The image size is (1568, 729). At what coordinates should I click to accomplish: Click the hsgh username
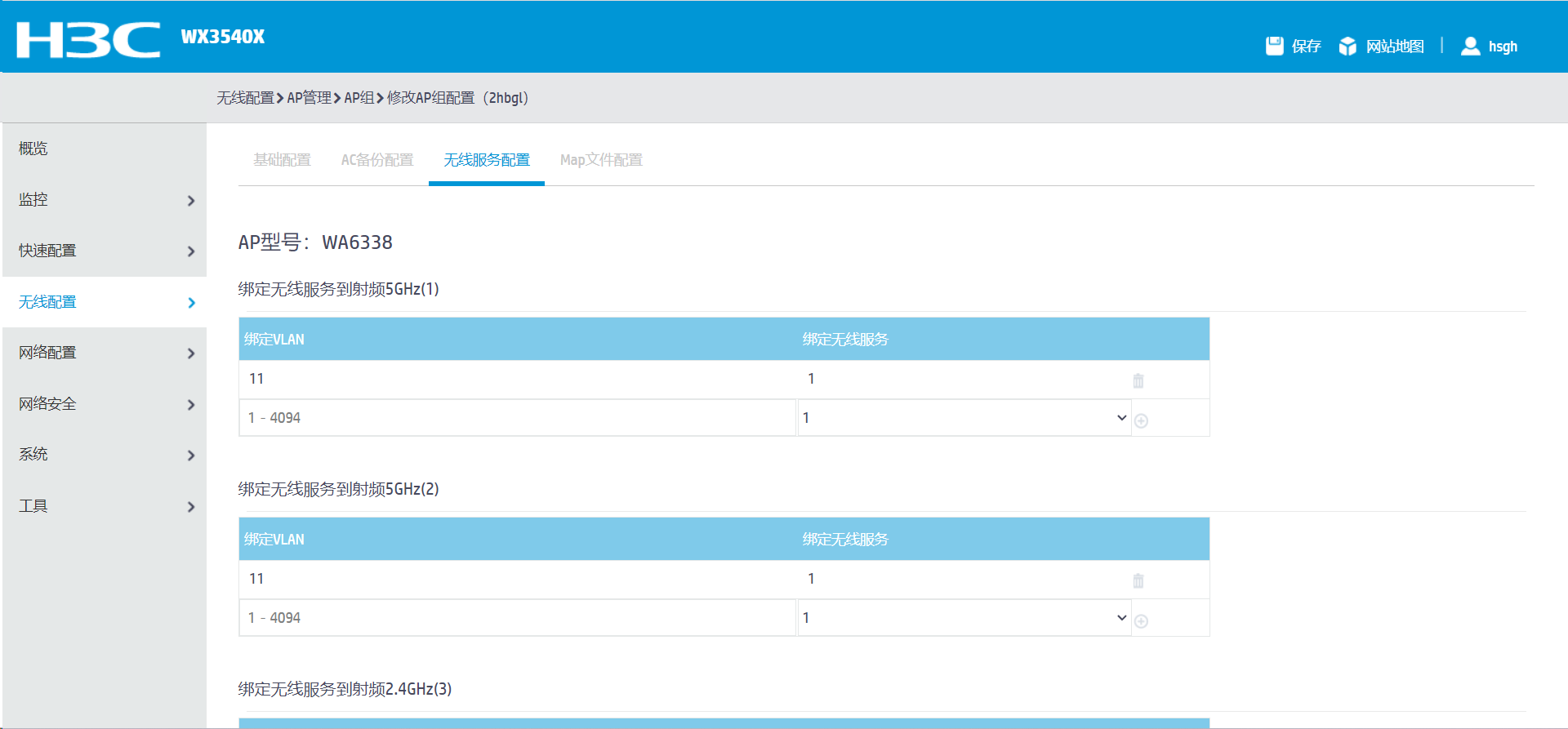[x=1503, y=47]
